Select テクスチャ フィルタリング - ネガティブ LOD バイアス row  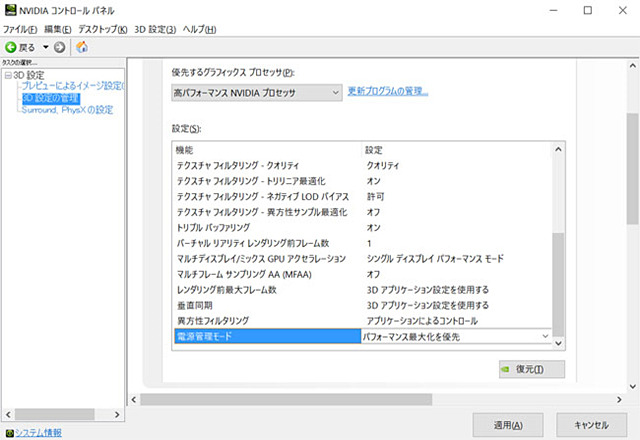[x=362, y=196]
